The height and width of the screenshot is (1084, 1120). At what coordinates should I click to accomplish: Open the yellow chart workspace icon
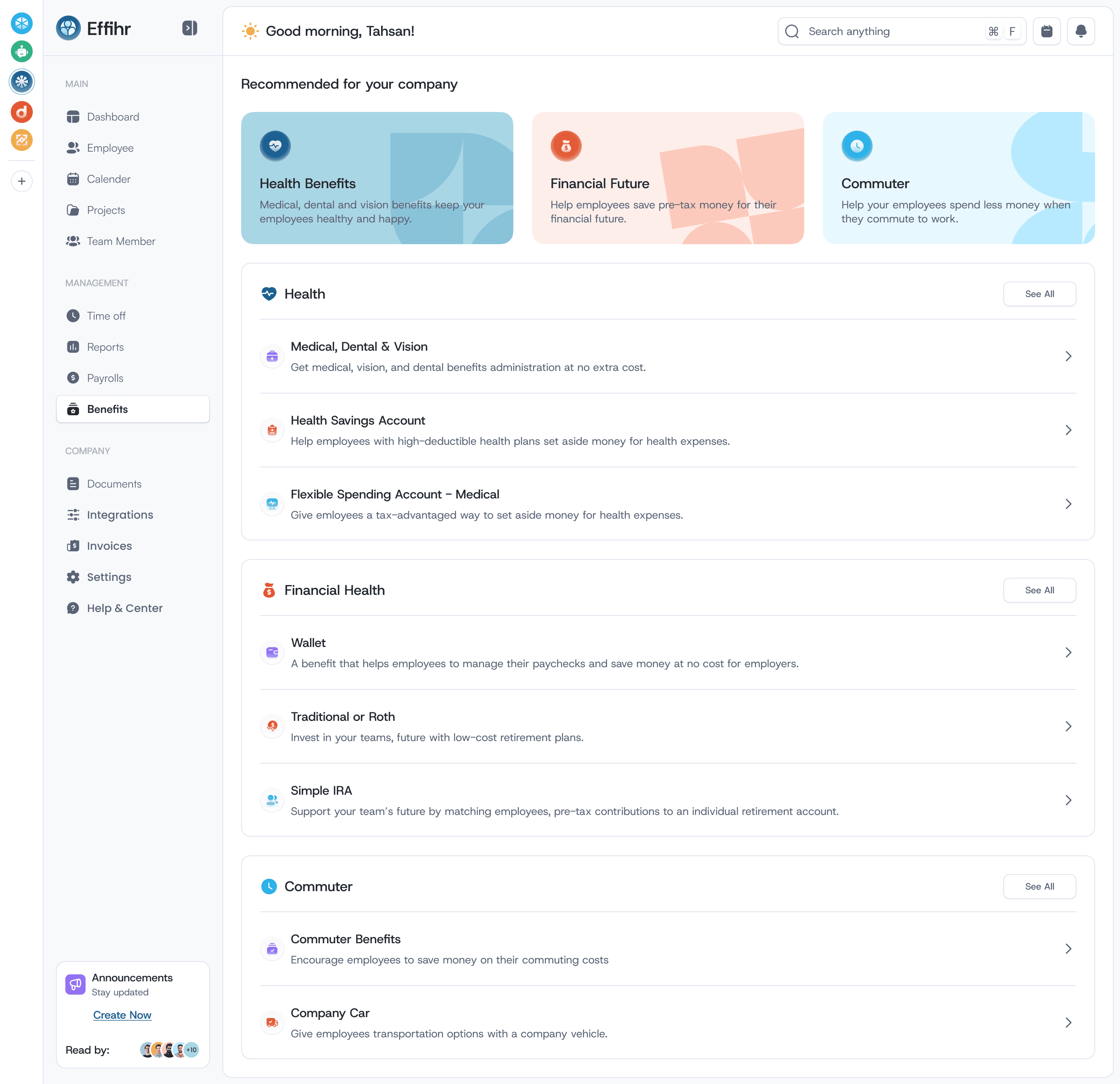coord(22,140)
